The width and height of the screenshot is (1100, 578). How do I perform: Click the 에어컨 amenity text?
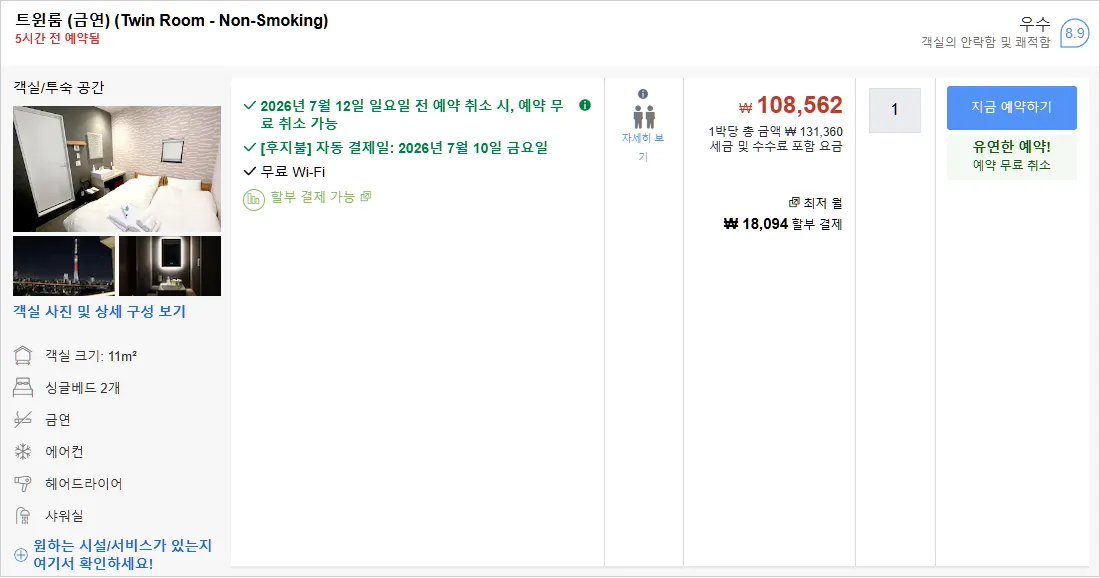click(65, 452)
